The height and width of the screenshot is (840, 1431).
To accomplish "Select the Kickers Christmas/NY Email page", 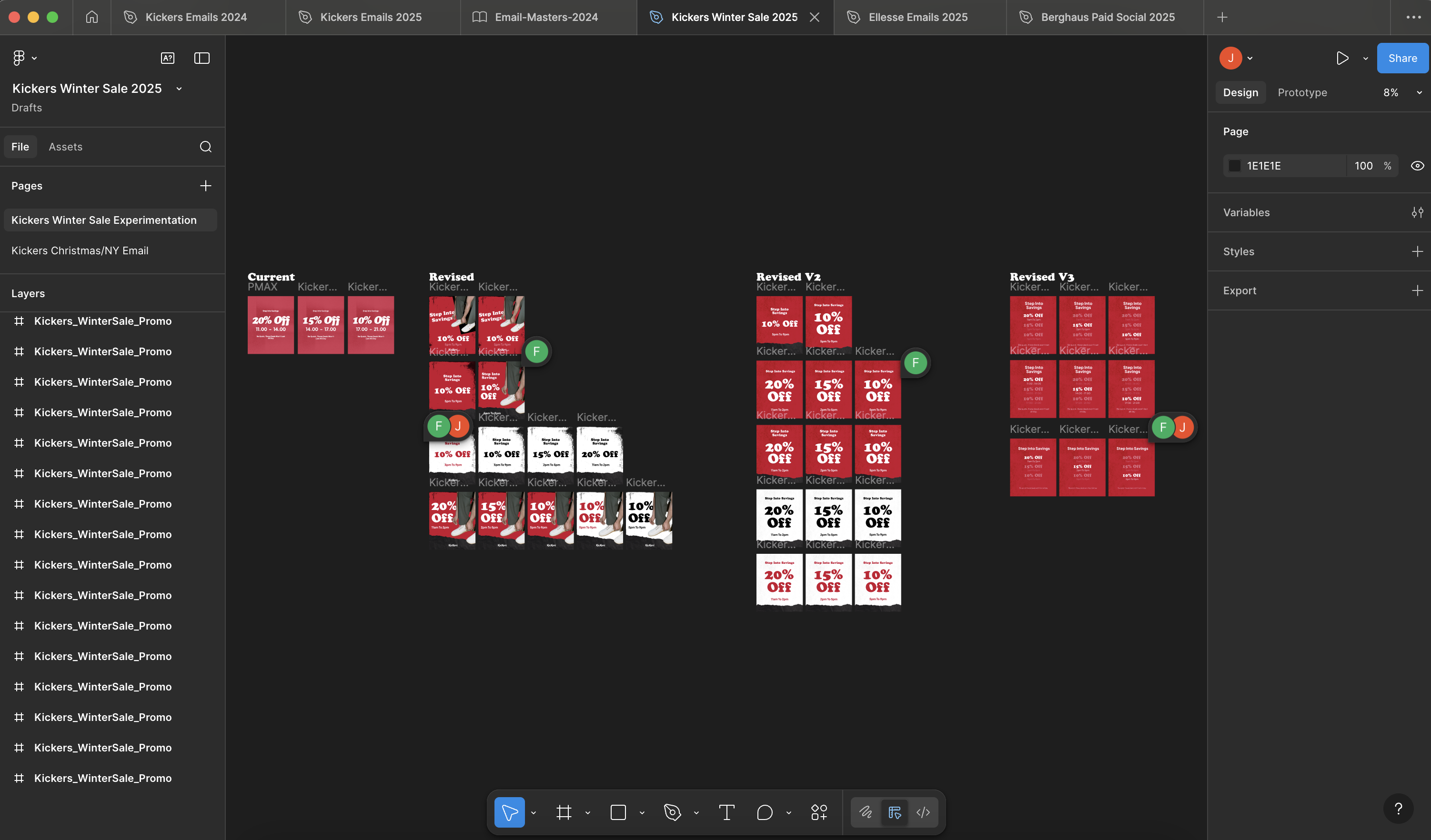I will pos(80,250).
